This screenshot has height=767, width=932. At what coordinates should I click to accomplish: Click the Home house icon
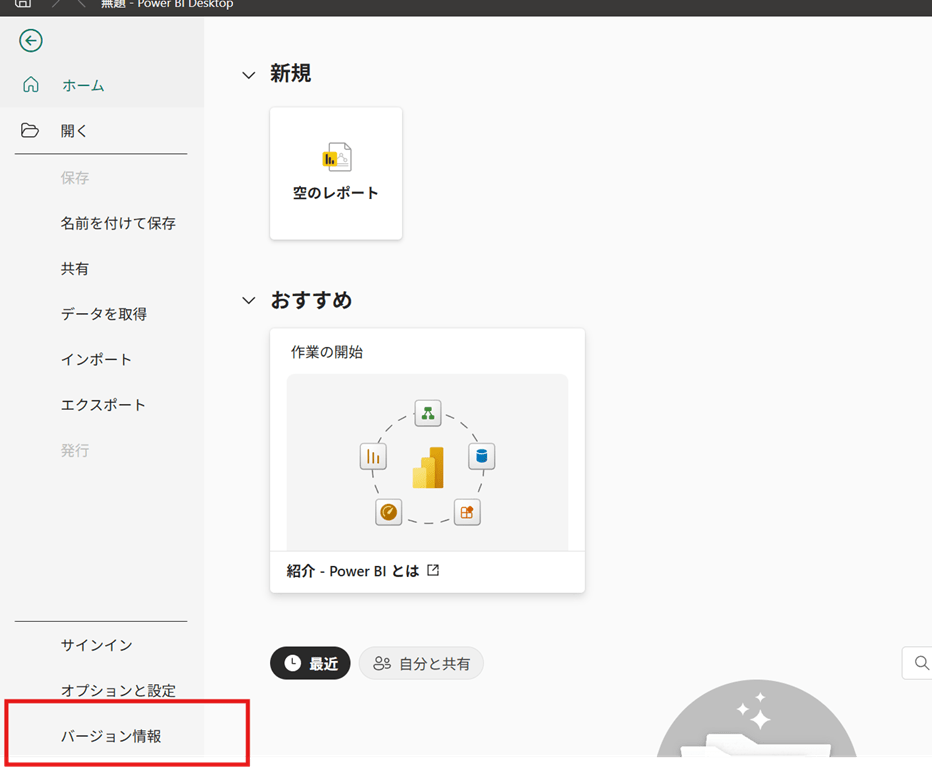[31, 85]
